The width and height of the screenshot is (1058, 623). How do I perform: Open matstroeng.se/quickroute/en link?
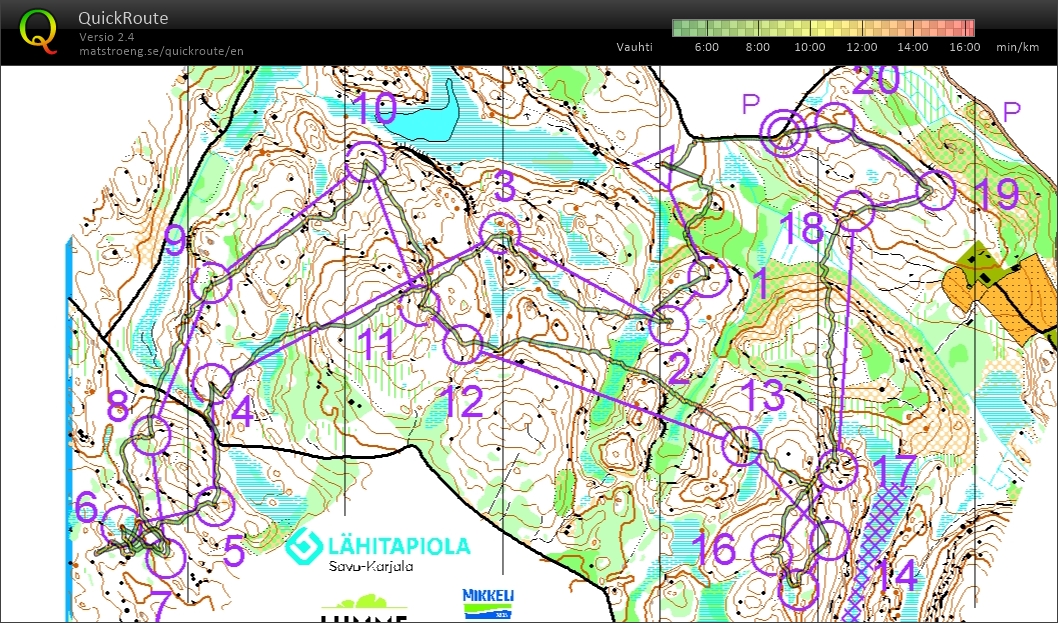(x=162, y=50)
